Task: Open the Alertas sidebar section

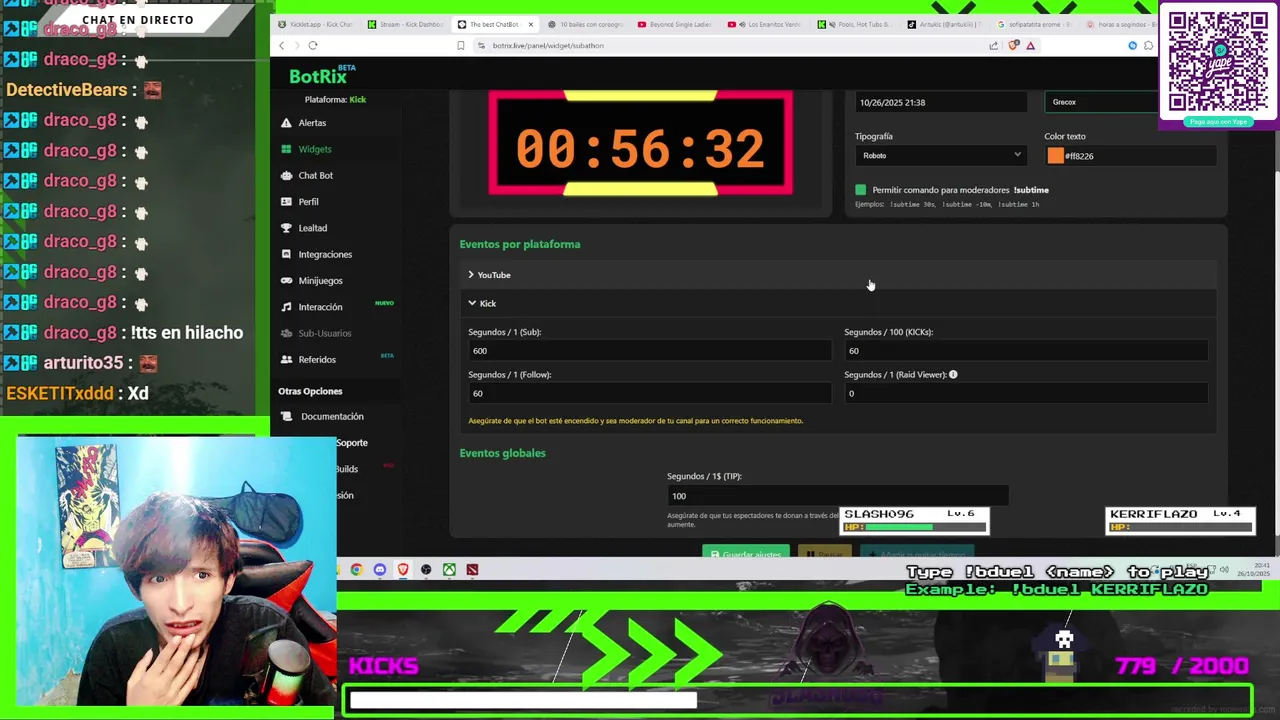Action: click(x=312, y=123)
